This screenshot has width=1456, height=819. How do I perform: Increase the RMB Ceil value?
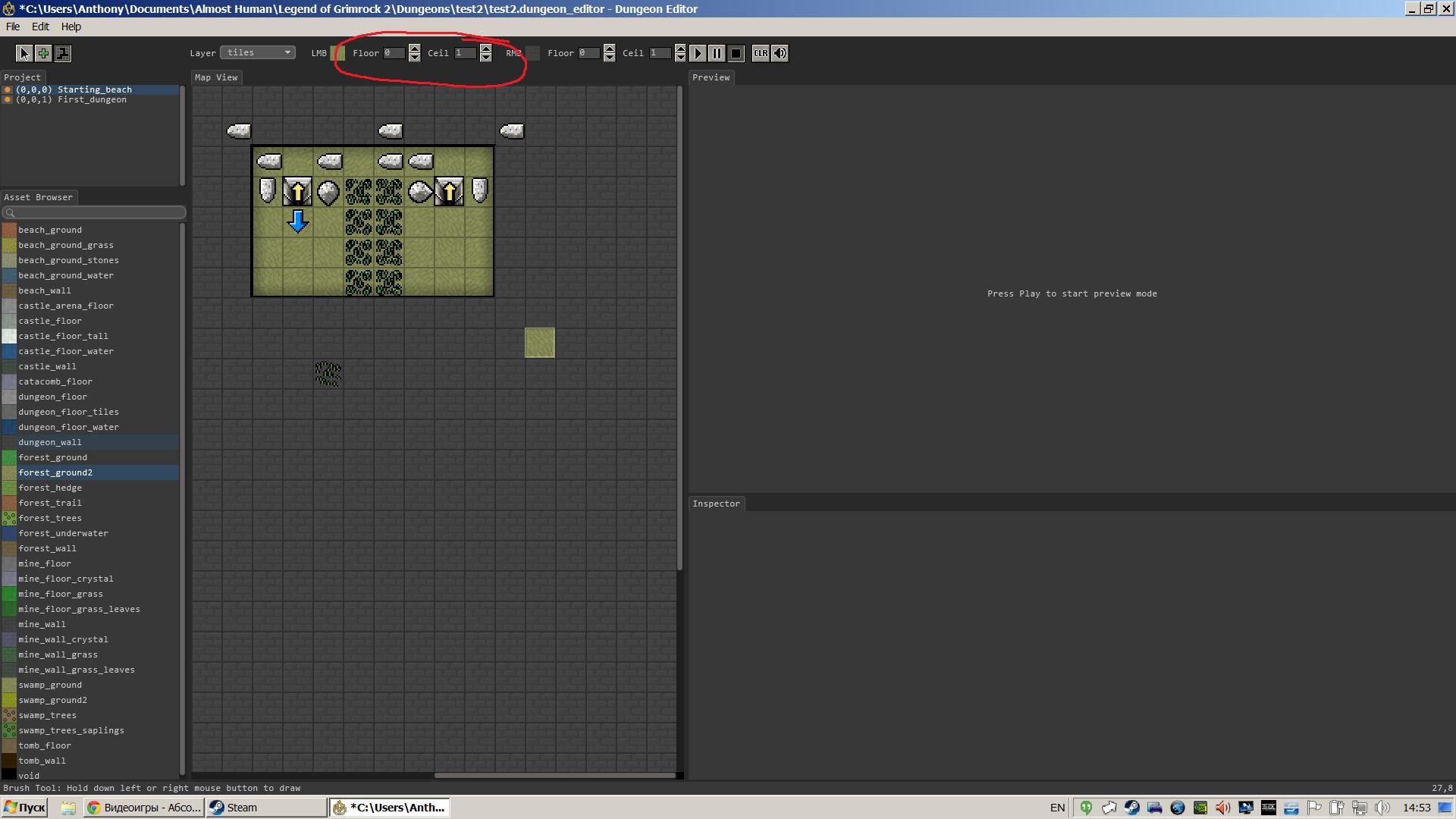pos(680,49)
